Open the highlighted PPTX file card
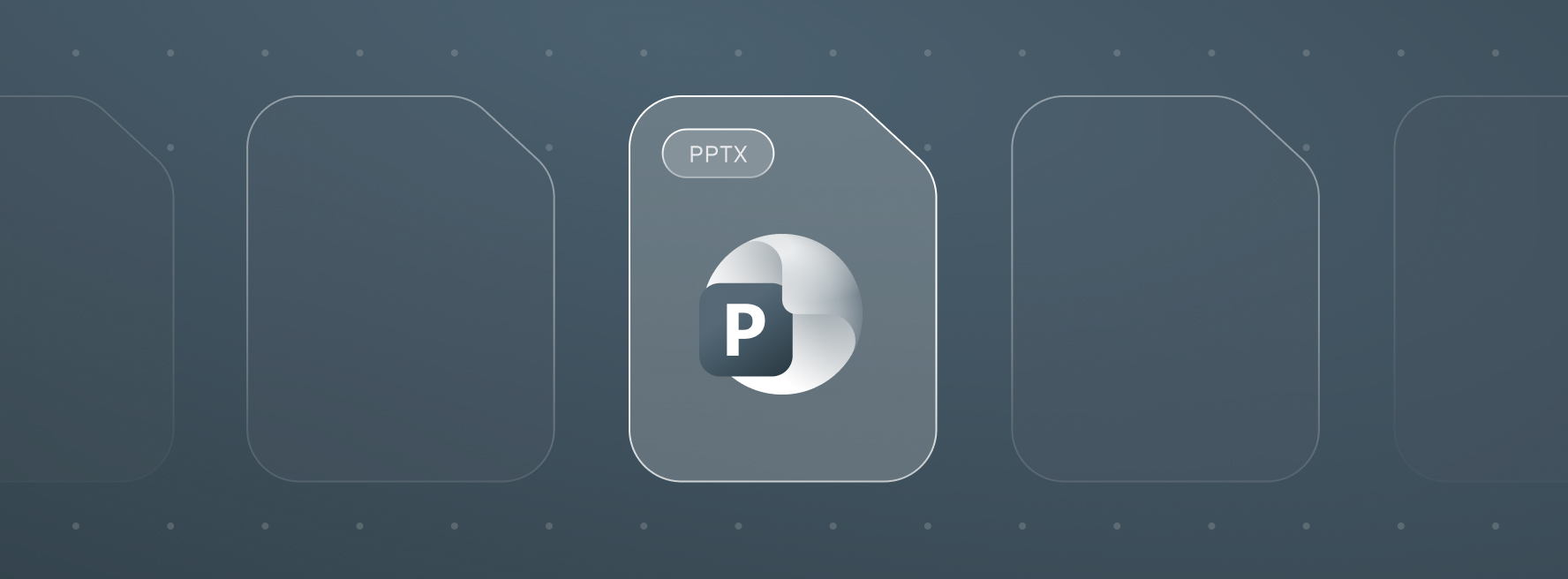The width and height of the screenshot is (1568, 579). [782, 289]
